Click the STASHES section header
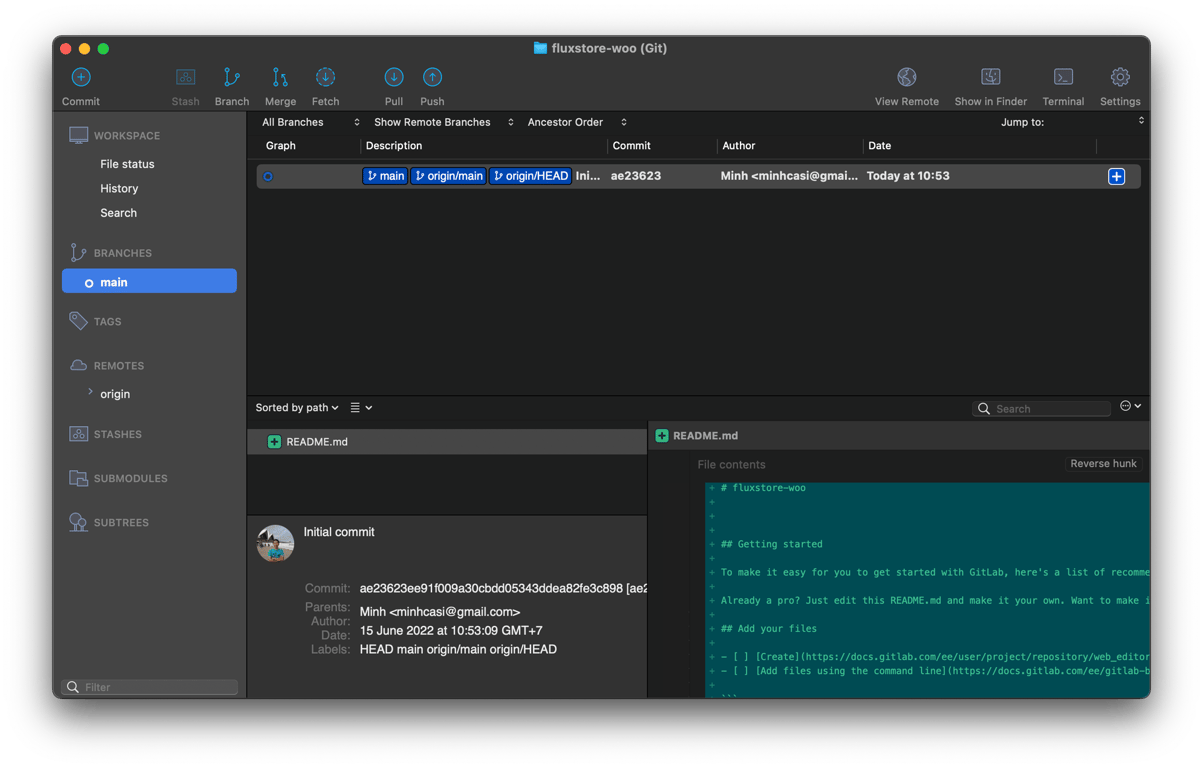This screenshot has width=1203, height=768. click(x=118, y=435)
